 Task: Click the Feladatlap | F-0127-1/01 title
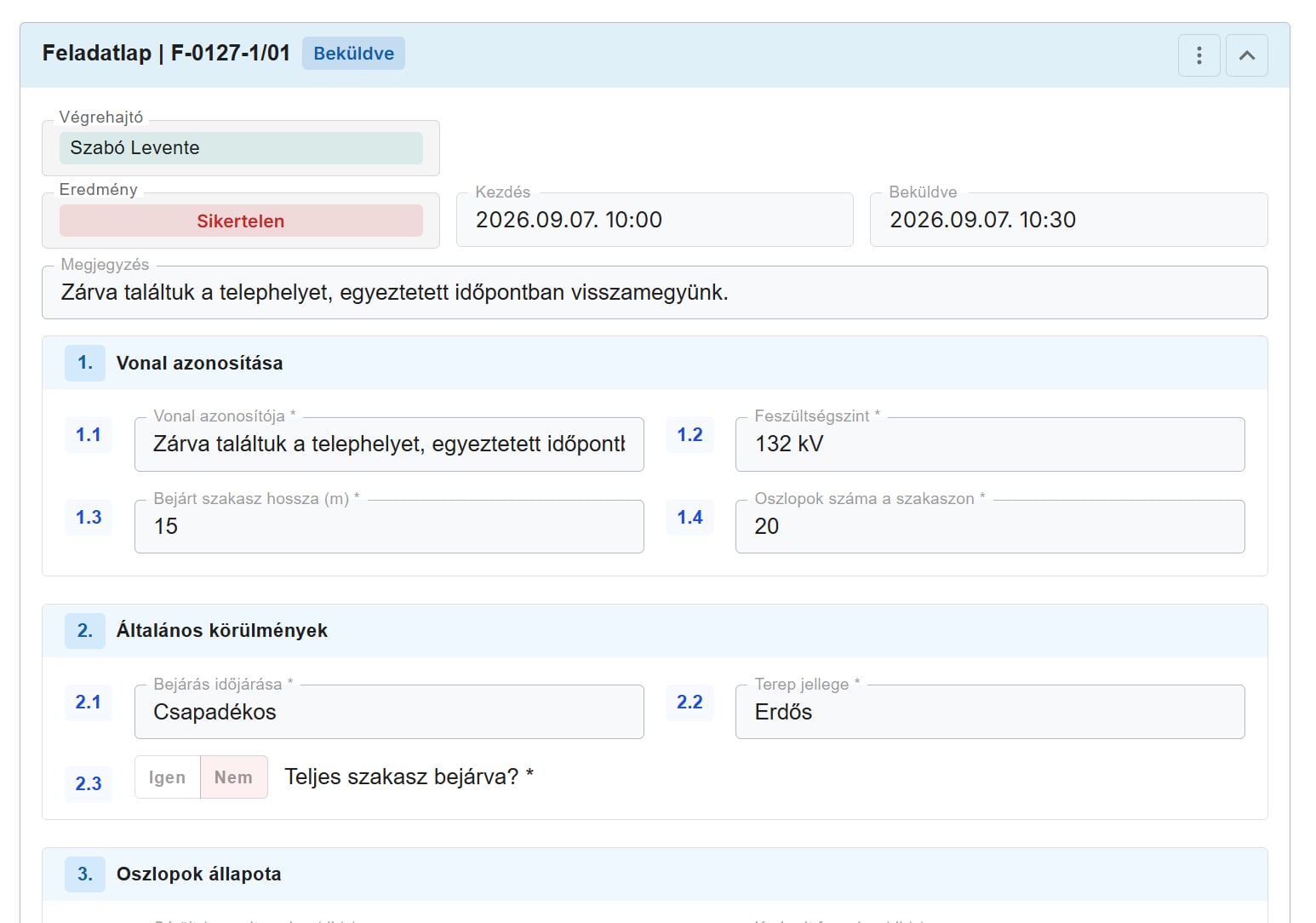coord(167,53)
